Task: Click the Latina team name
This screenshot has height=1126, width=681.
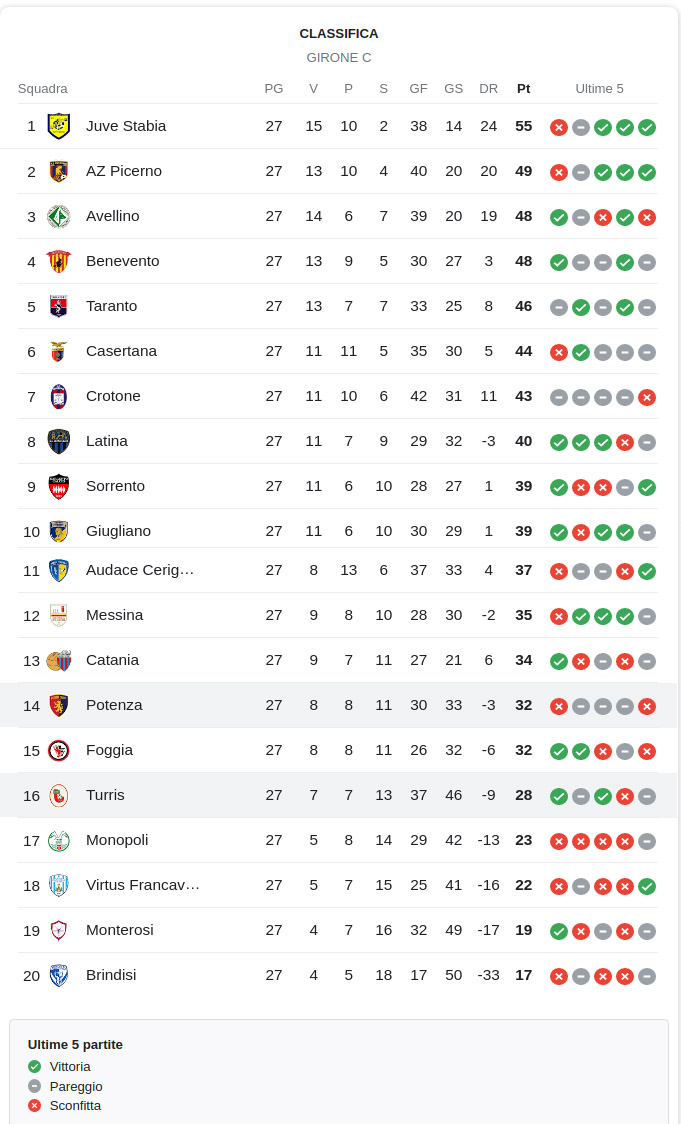Action: pyautogui.click(x=107, y=441)
